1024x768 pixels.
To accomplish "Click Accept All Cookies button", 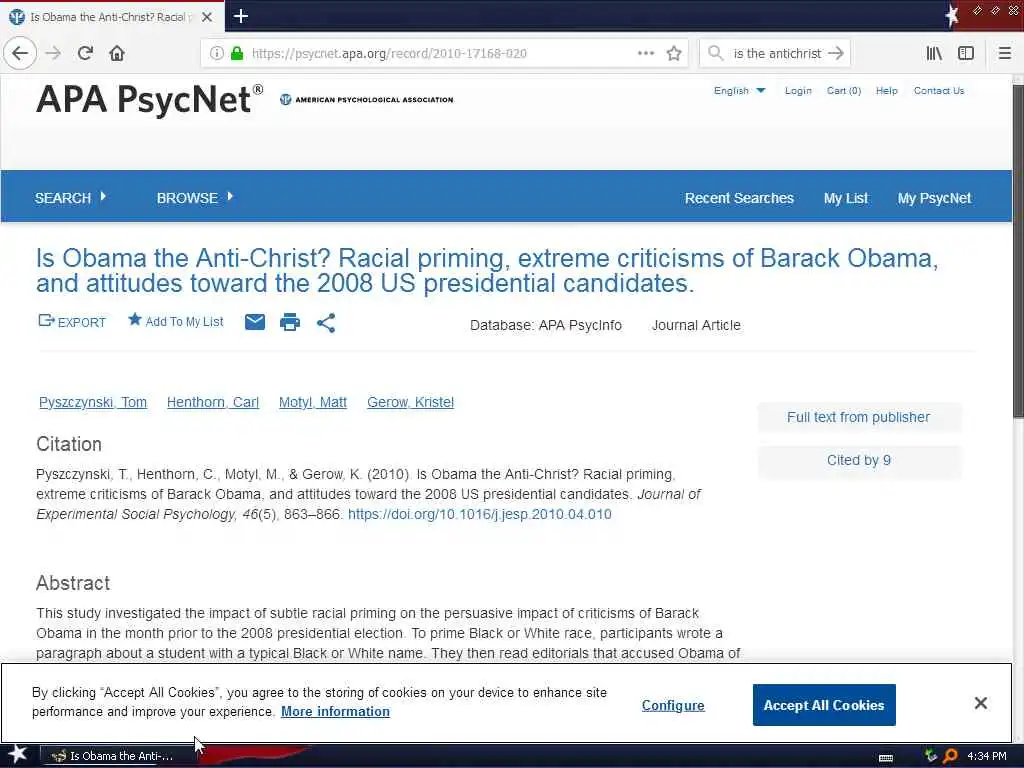I will [x=824, y=705].
